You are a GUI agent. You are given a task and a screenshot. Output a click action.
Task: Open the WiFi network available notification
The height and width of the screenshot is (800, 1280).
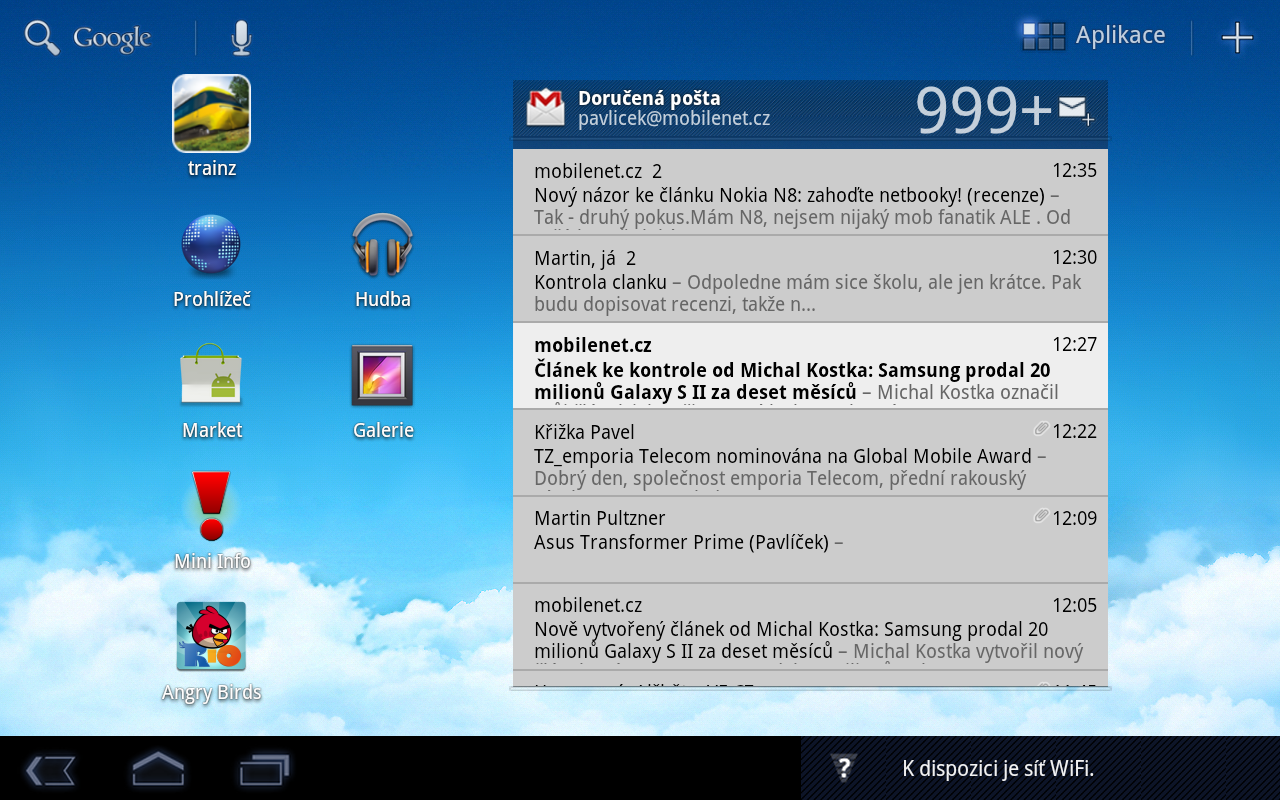tap(1000, 768)
